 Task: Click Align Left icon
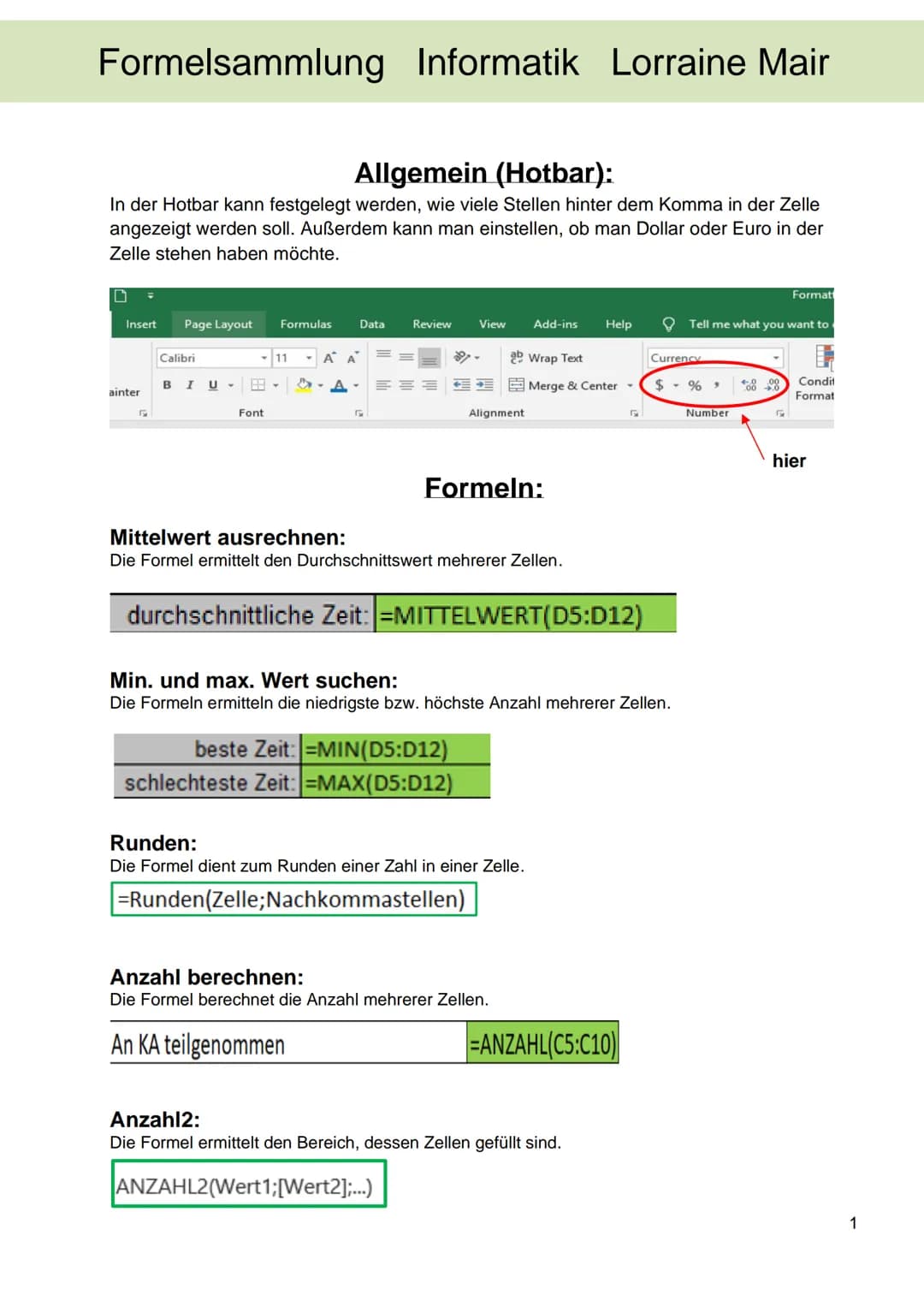point(384,385)
